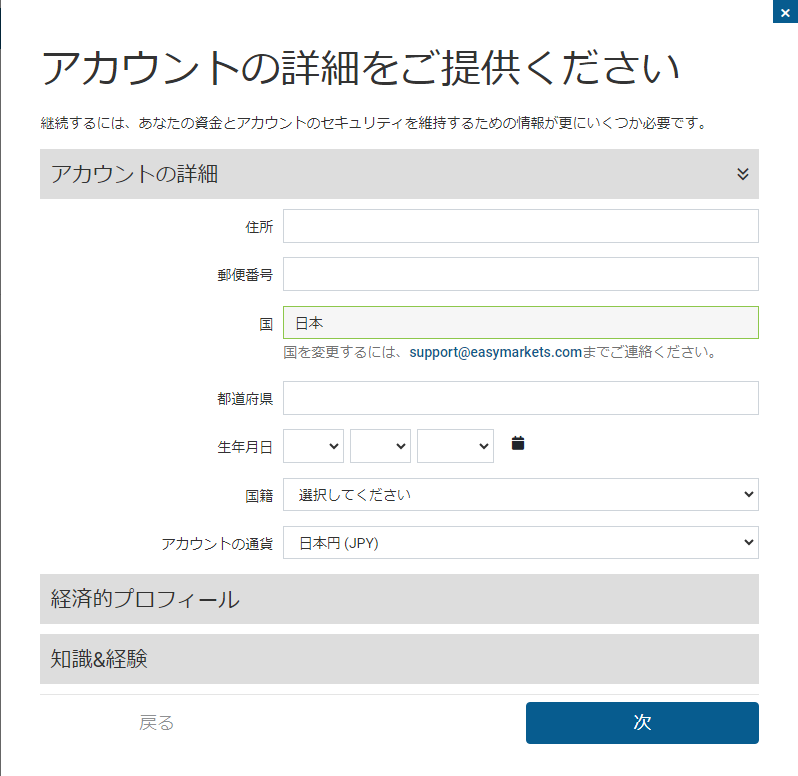Click the read-only 国 field showing 日本
The width and height of the screenshot is (798, 776).
click(x=520, y=323)
